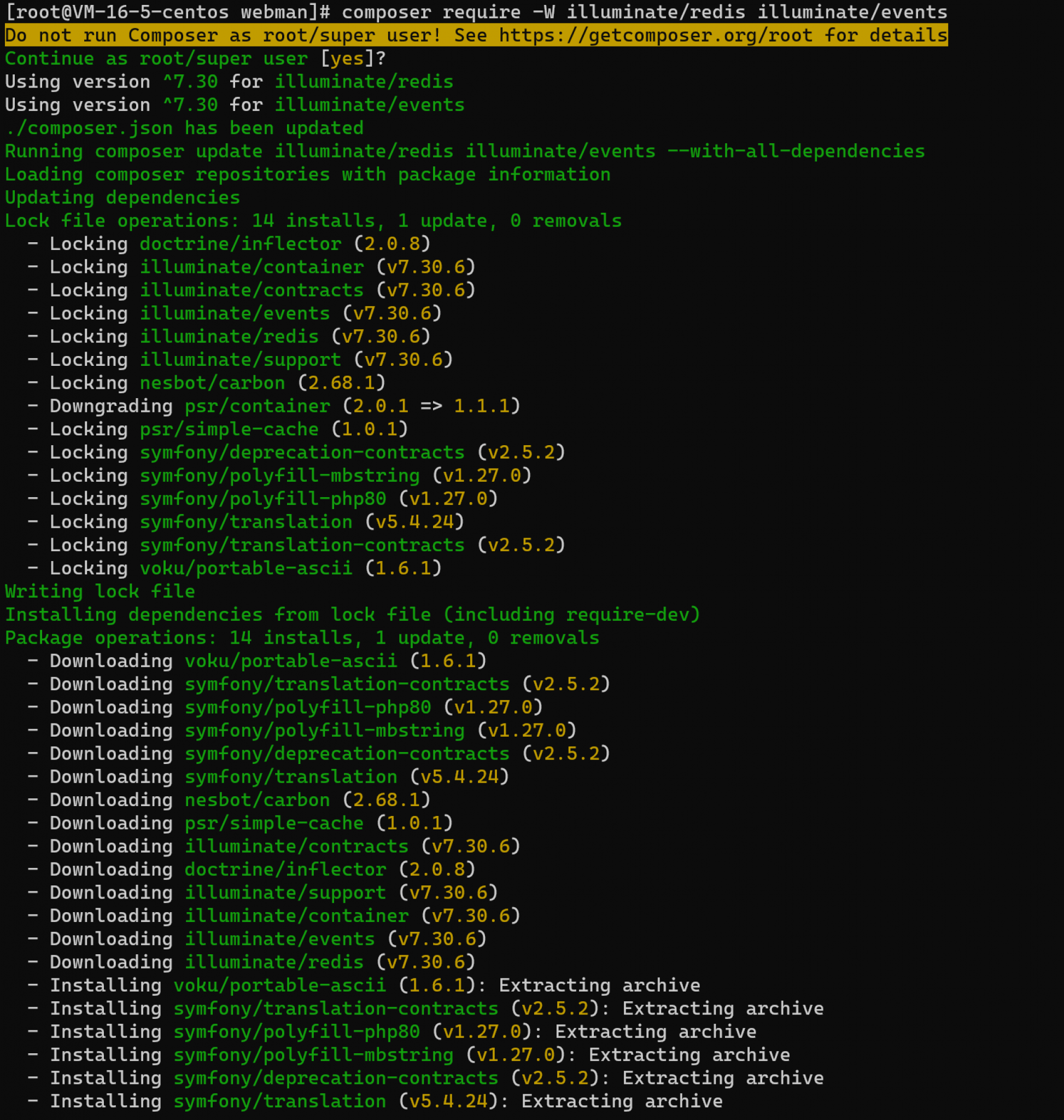The image size is (1064, 1120).
Task: Click 'Locking nesbot/carbon (2.68.1)' line
Action: (x=207, y=383)
